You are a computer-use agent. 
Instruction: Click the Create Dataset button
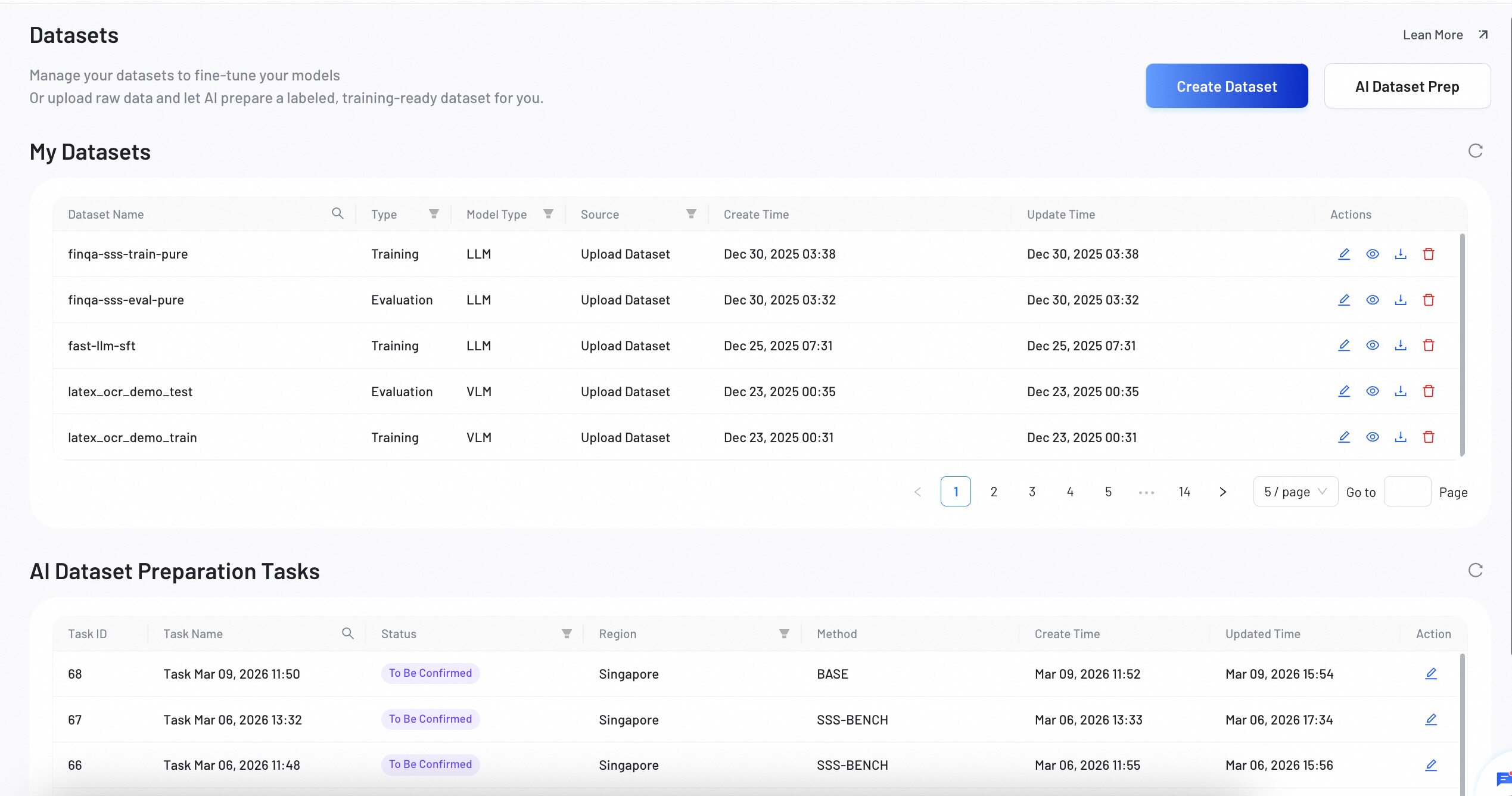[1227, 86]
